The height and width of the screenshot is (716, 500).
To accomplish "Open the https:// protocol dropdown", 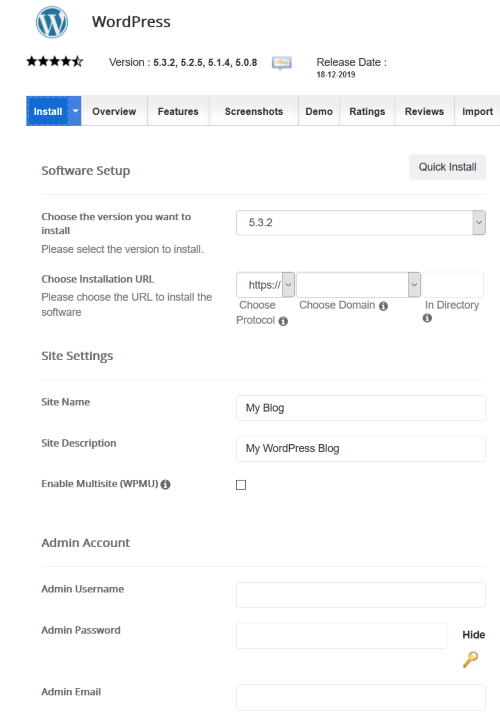I will point(265,285).
